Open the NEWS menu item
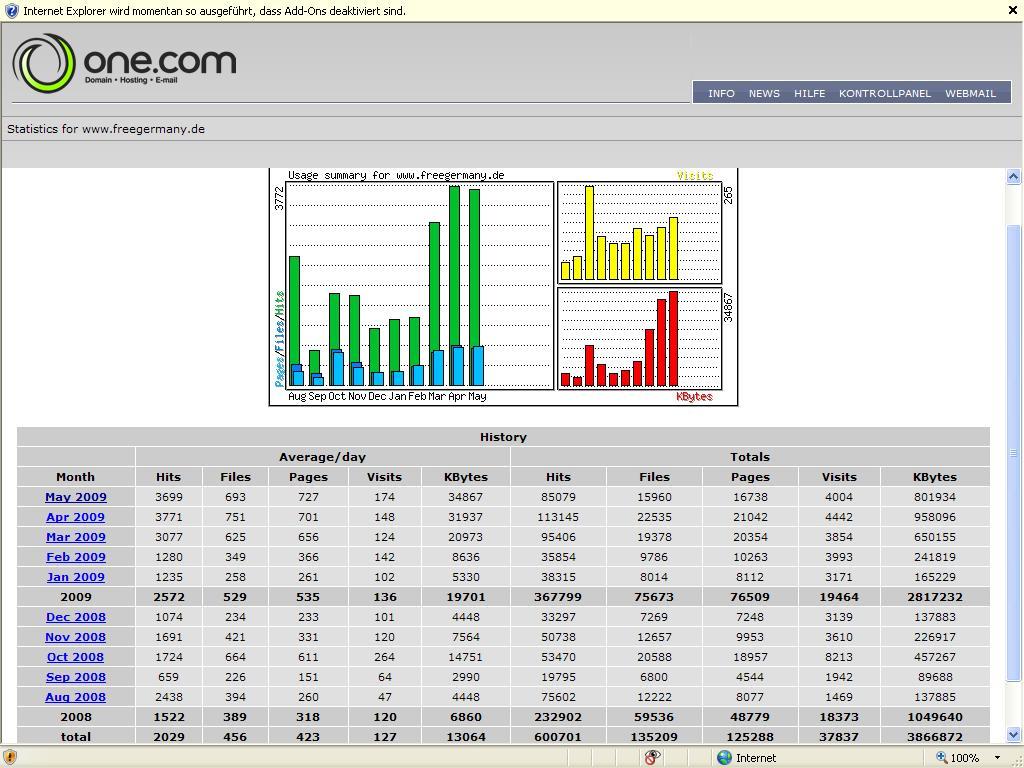The width and height of the screenshot is (1024, 768). click(764, 93)
